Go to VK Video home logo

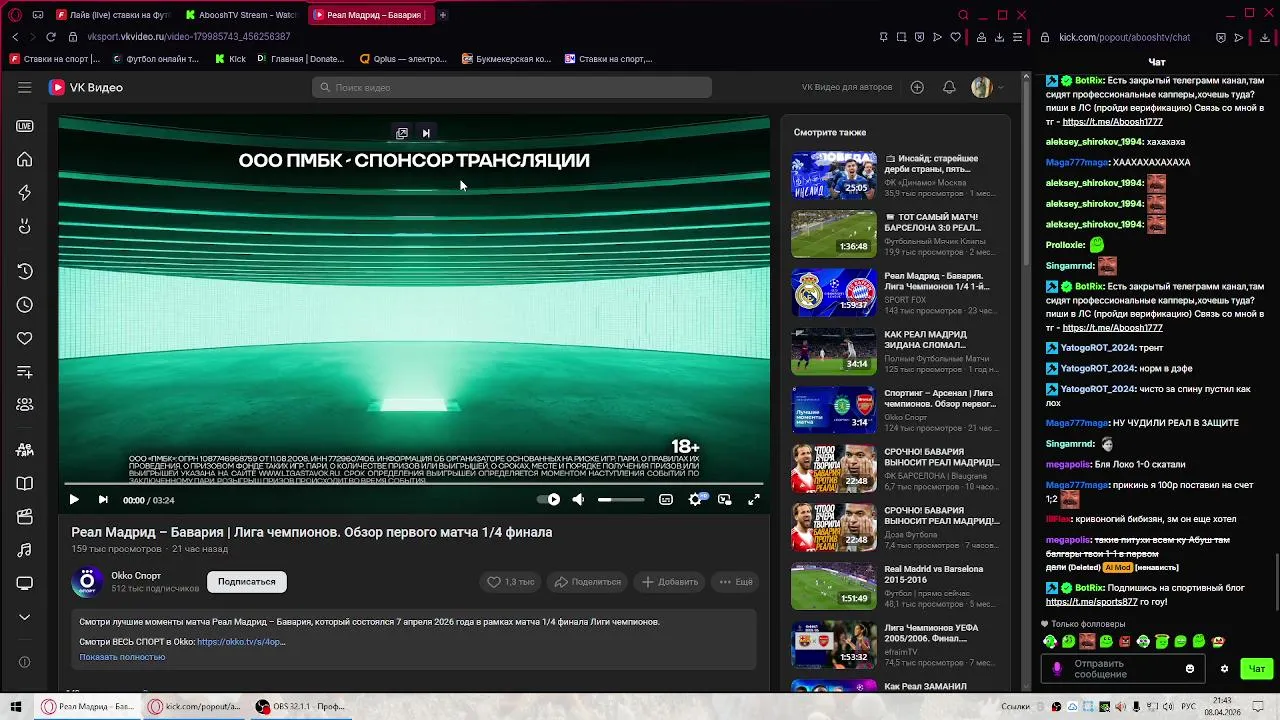tap(86, 87)
